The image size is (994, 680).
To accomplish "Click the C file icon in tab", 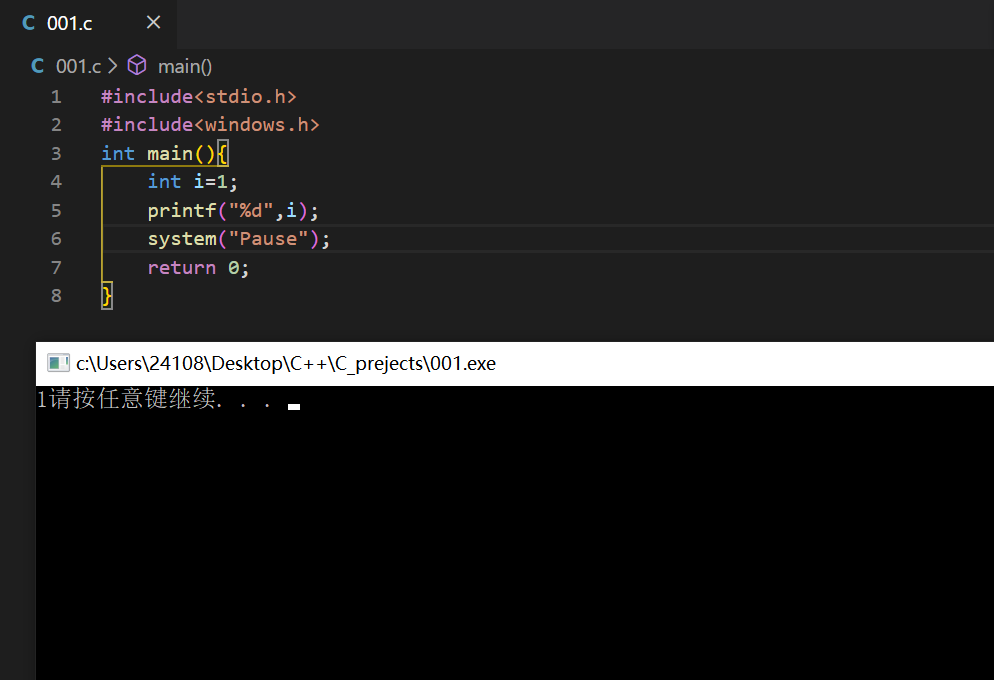I will coord(29,23).
